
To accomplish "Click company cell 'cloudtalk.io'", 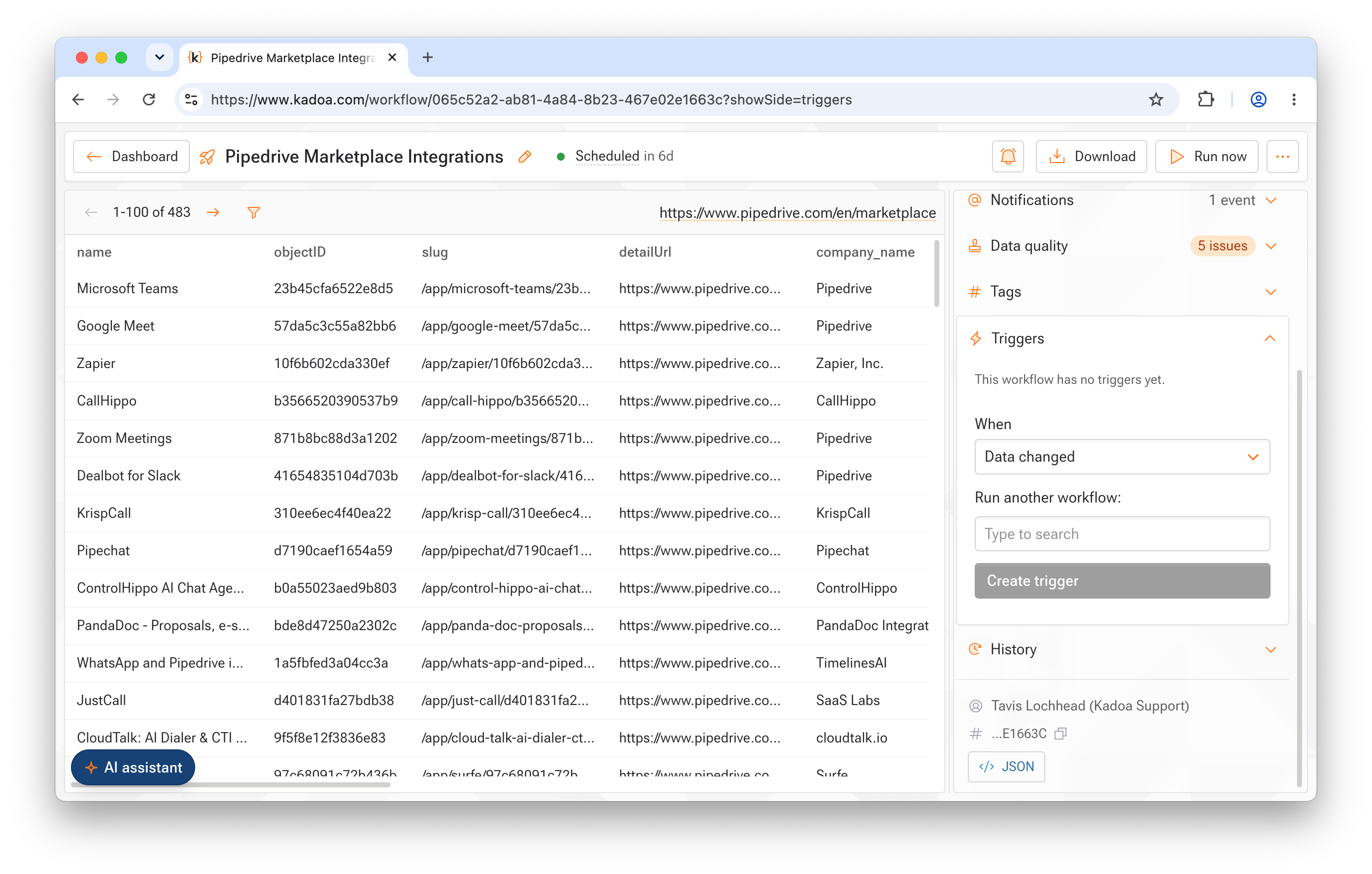I will coord(851,738).
